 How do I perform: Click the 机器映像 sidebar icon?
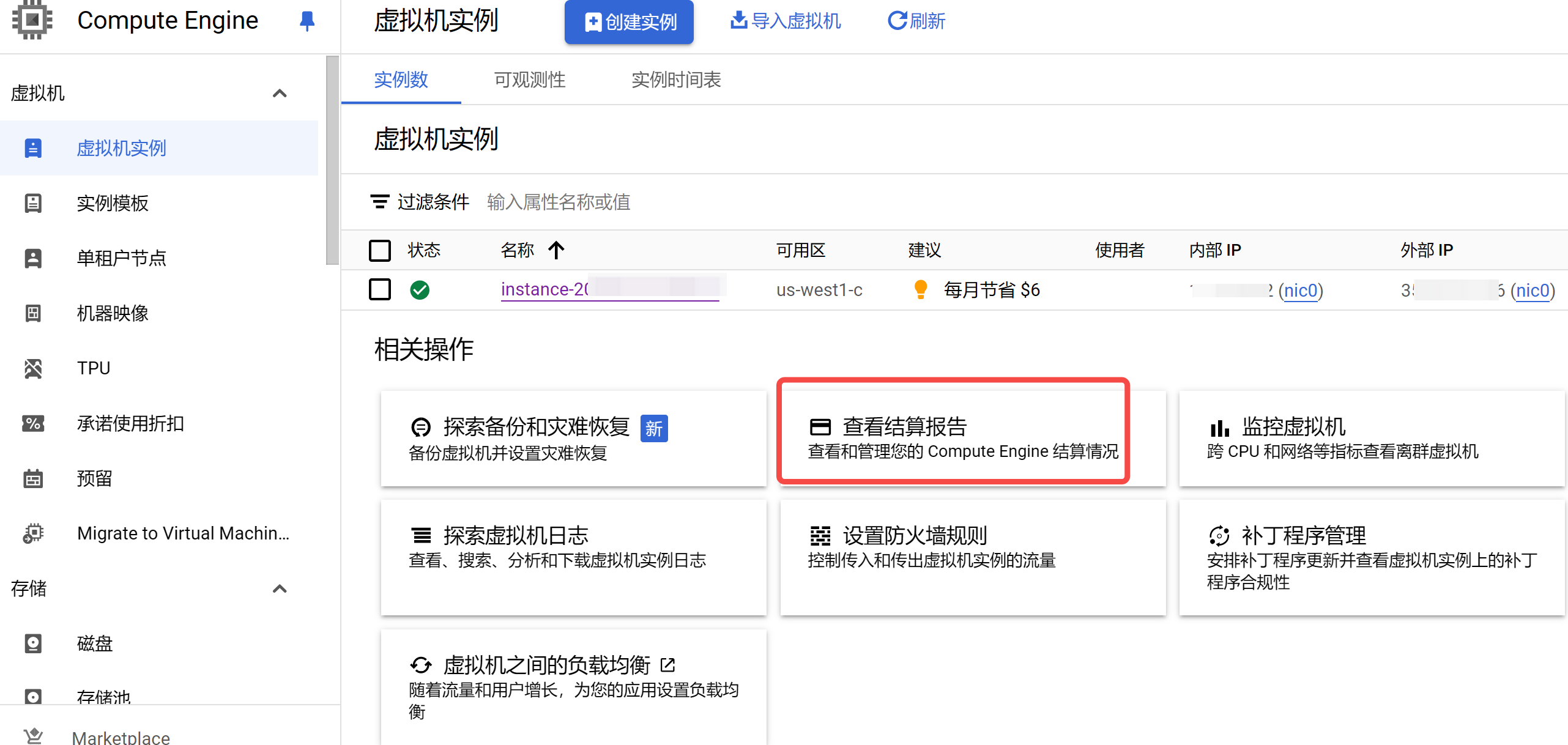click(33, 313)
